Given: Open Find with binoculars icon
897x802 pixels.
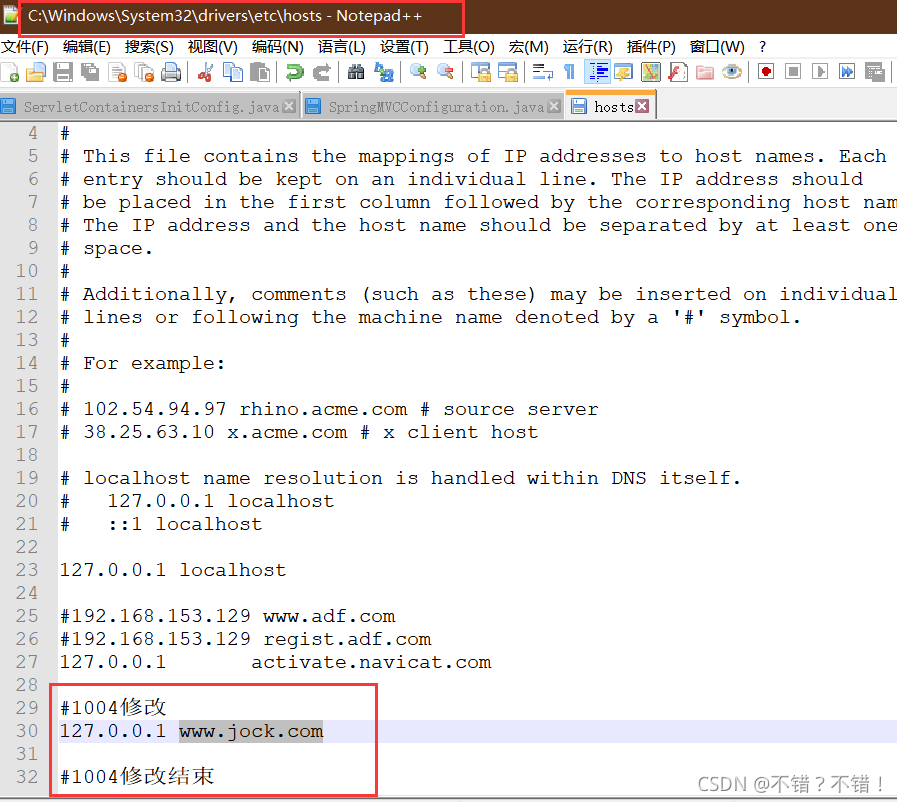Looking at the screenshot, I should 356,73.
